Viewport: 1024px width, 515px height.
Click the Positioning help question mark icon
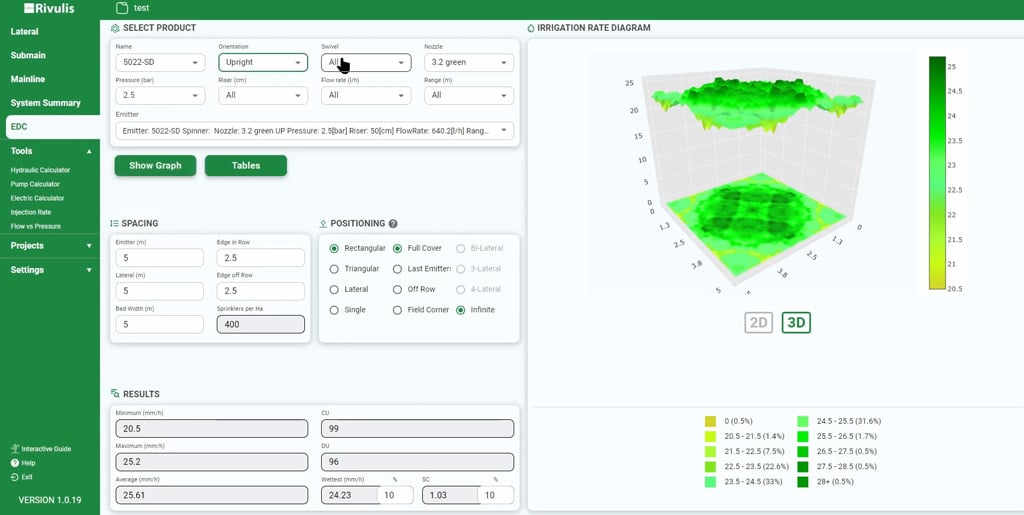pos(393,224)
